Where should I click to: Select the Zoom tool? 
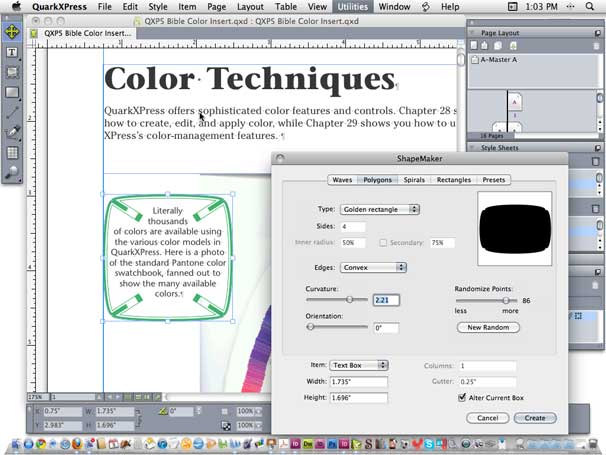click(12, 173)
